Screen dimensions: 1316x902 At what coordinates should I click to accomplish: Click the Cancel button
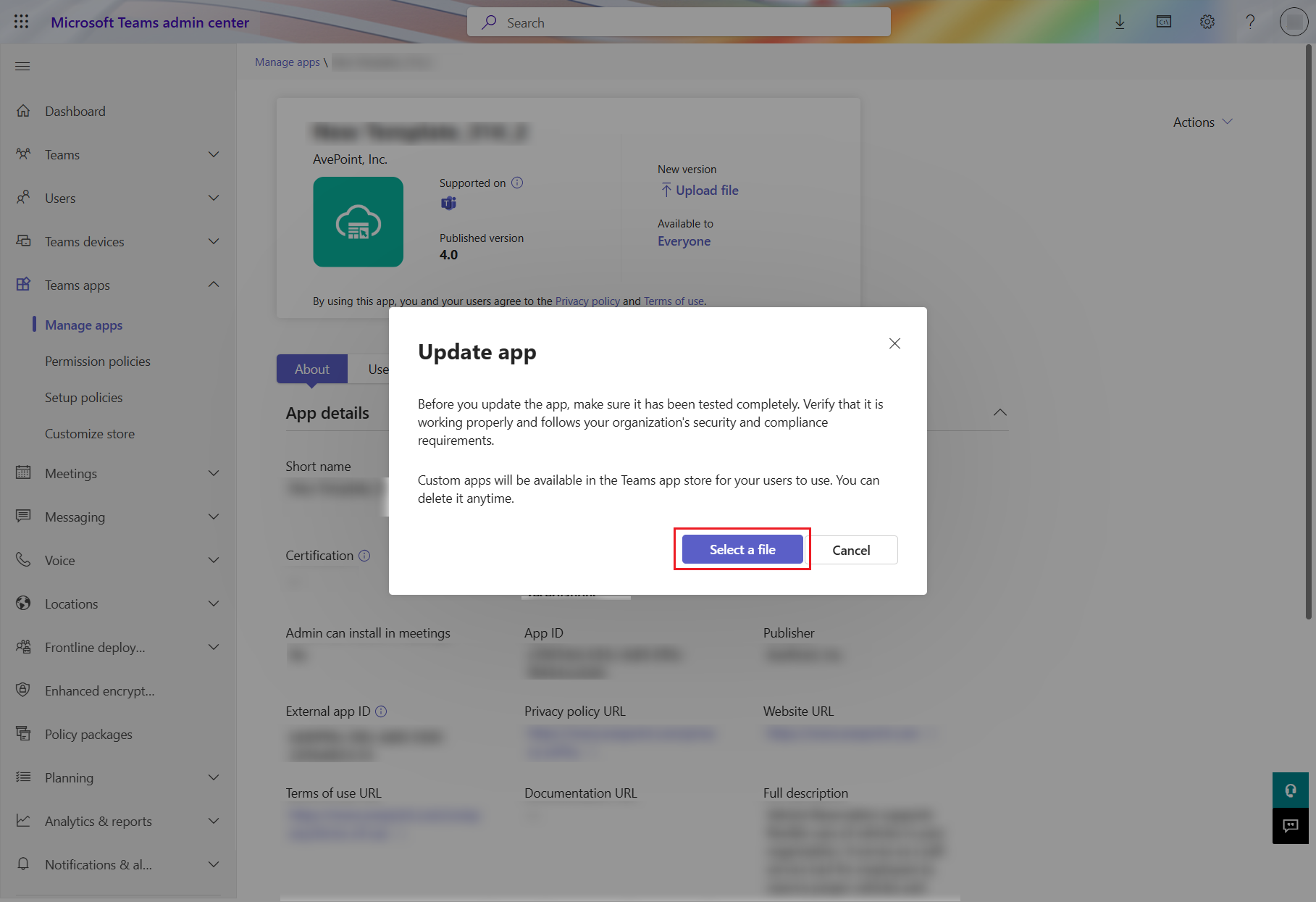click(x=851, y=550)
